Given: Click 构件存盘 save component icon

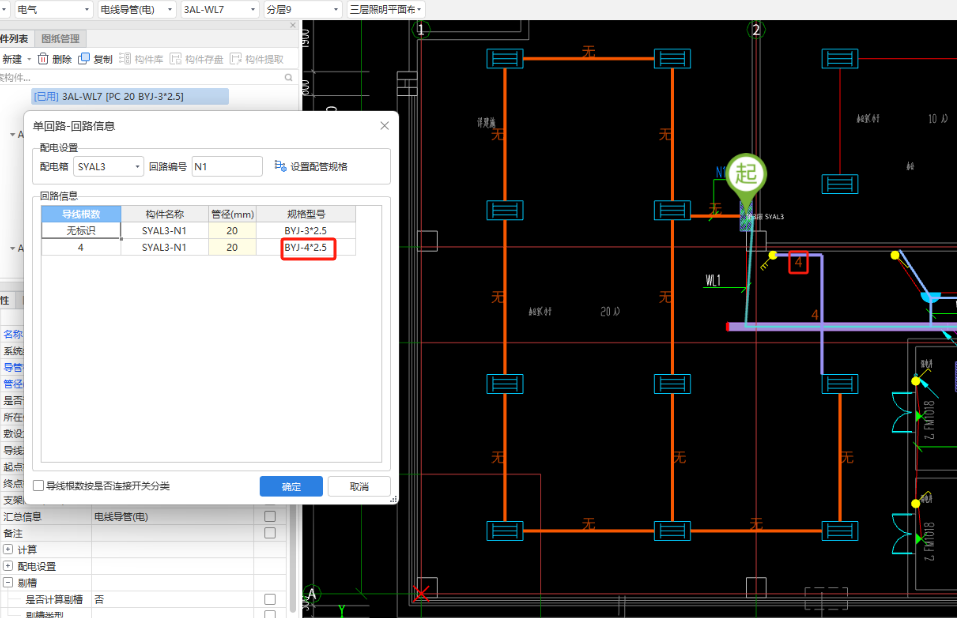Looking at the screenshot, I should coord(176,59).
